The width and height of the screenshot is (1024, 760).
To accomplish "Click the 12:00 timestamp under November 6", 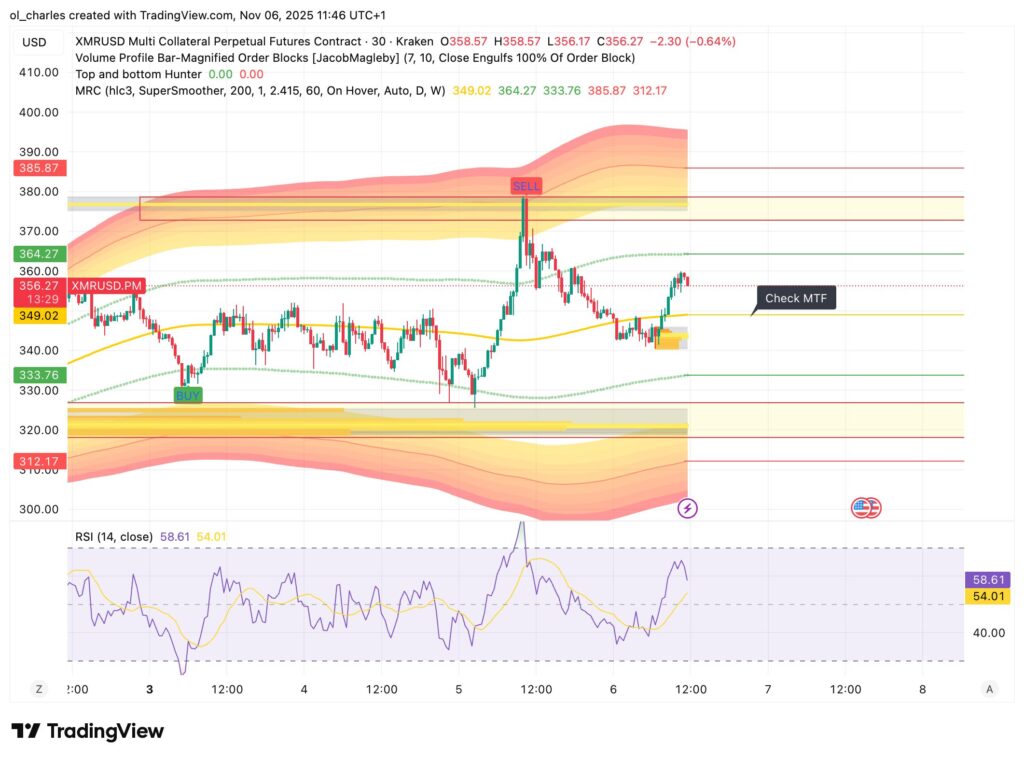I will coord(691,689).
